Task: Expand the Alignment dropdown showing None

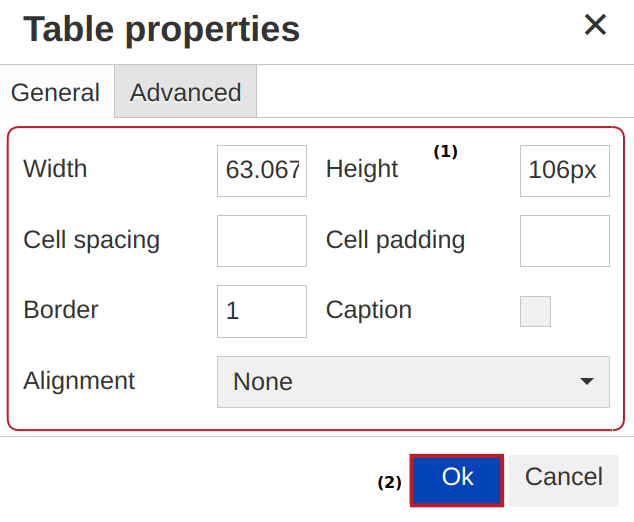Action: click(x=413, y=382)
